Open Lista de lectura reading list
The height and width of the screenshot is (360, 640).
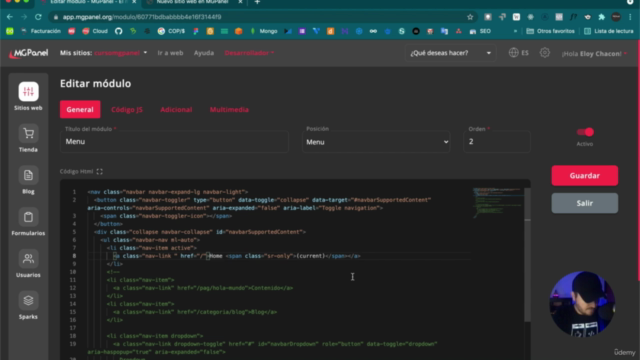[609, 31]
